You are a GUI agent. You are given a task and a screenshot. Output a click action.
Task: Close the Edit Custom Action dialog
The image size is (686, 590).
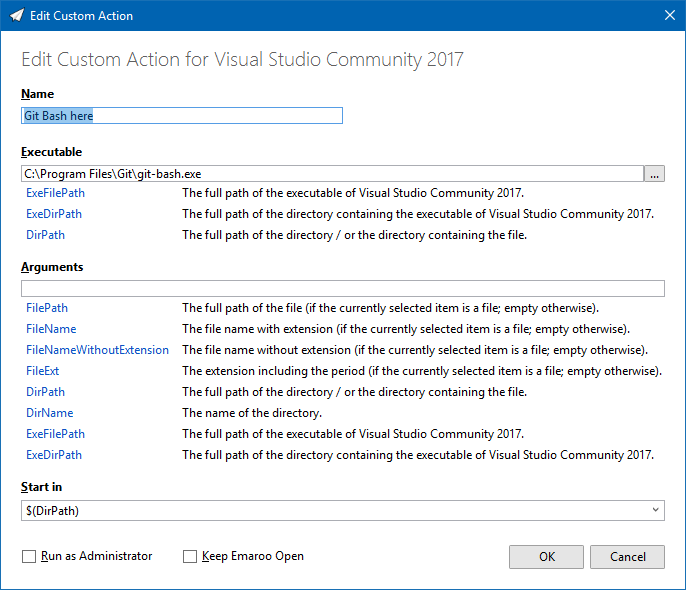coord(669,15)
